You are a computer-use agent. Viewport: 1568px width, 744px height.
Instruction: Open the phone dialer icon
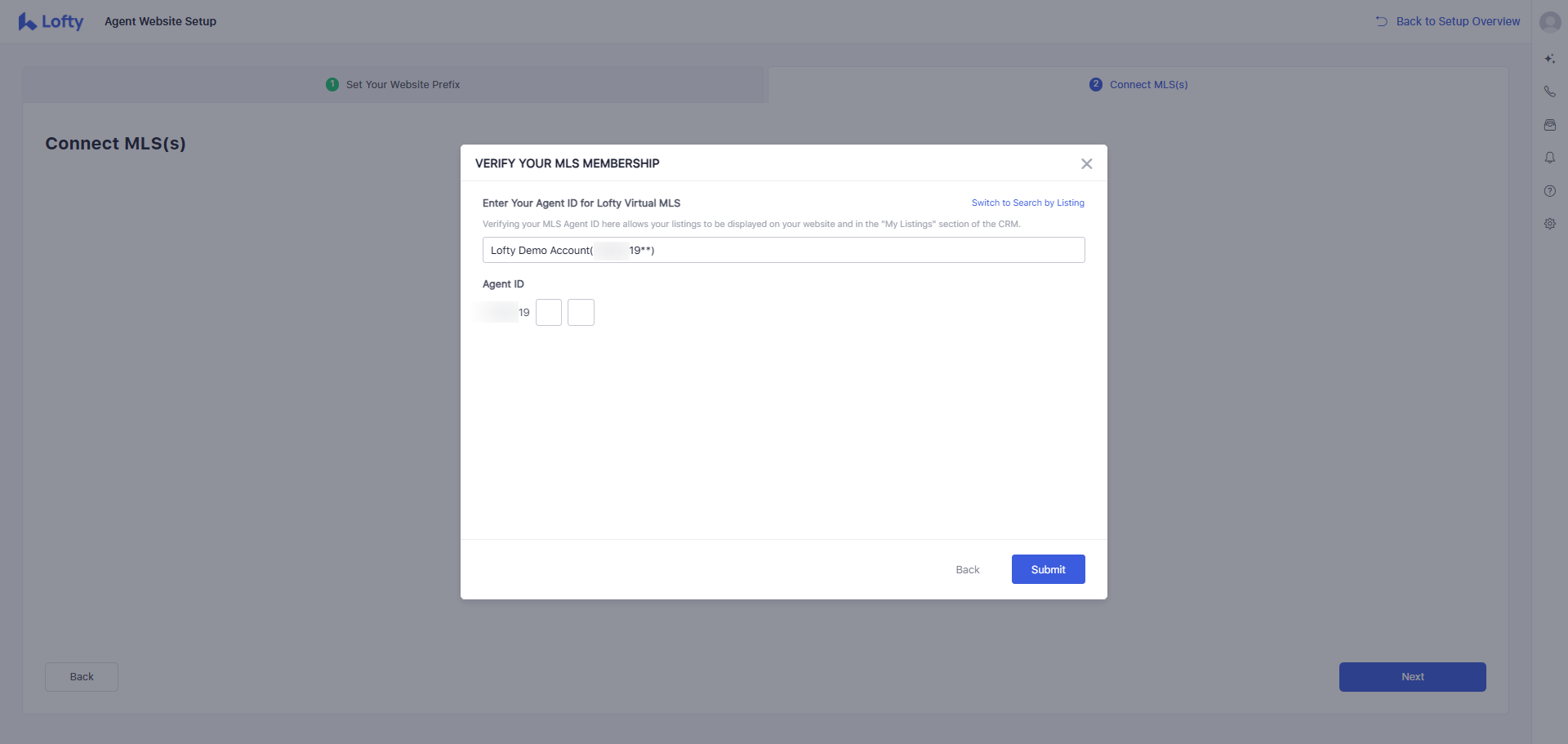pos(1549,92)
